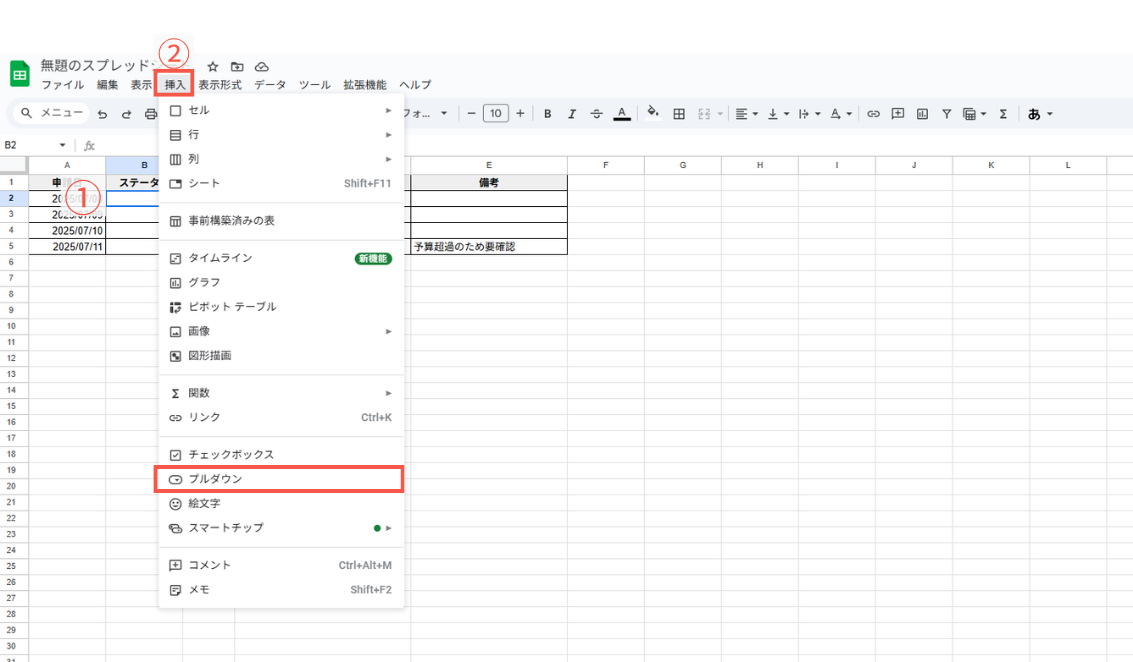Click the functions sigma toolbar icon
Screen dimensions: 1133x662
point(1003,113)
